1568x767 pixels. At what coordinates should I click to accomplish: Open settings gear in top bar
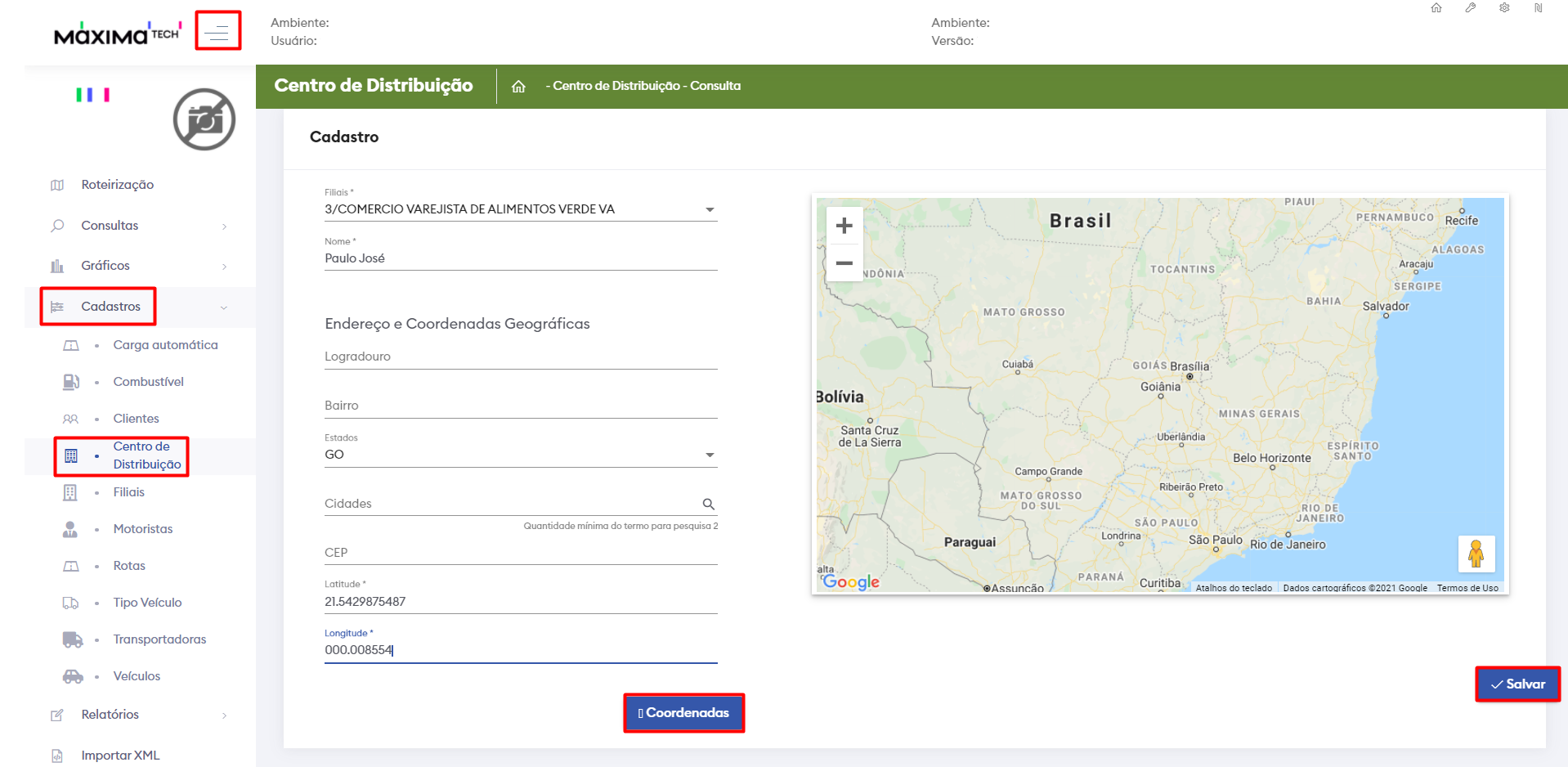tap(1504, 8)
